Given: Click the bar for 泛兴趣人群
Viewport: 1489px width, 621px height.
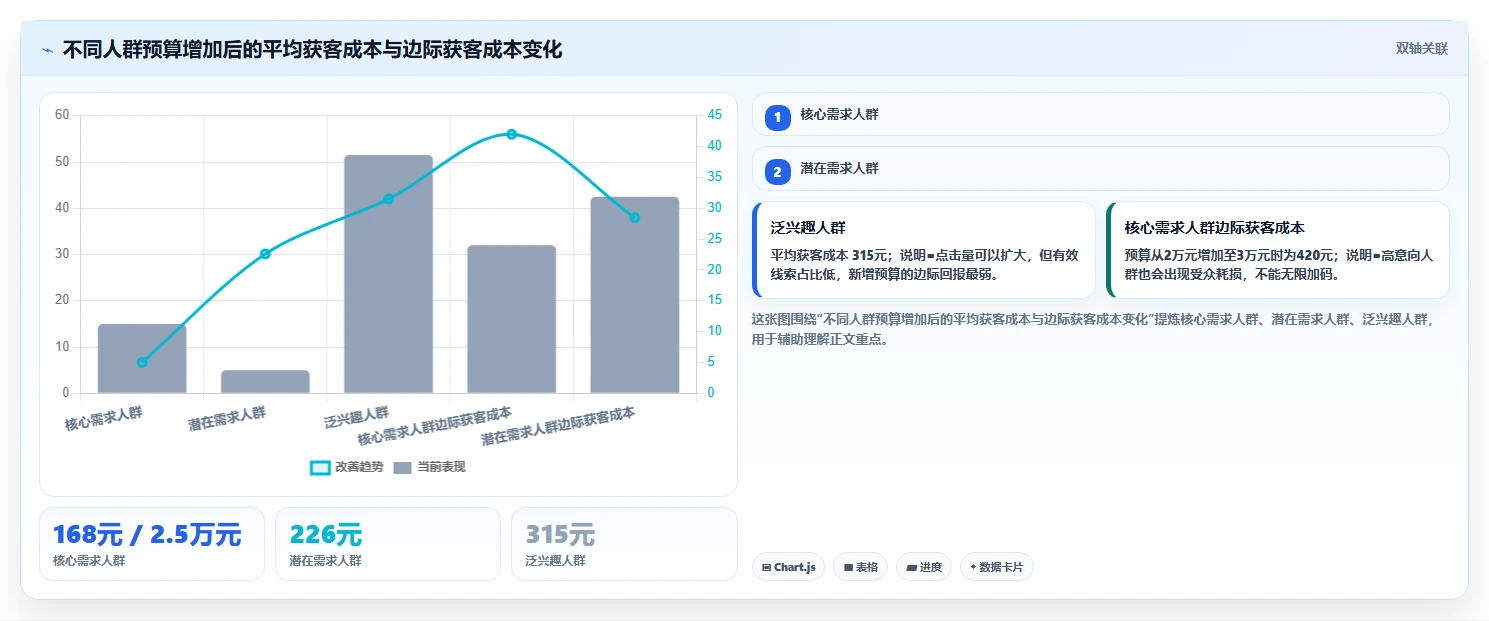Looking at the screenshot, I should [x=388, y=274].
